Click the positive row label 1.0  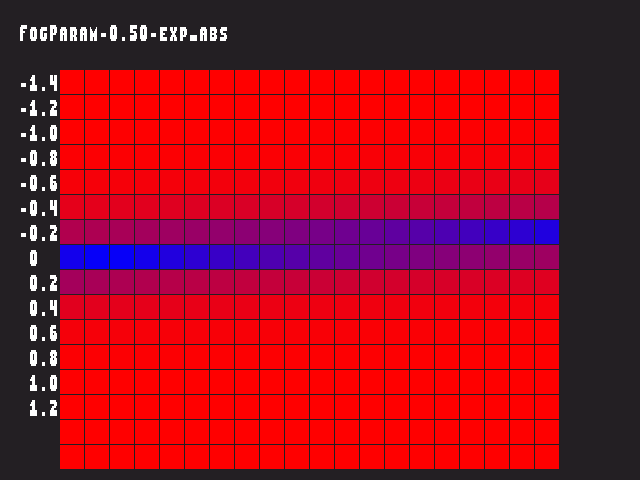[44, 383]
